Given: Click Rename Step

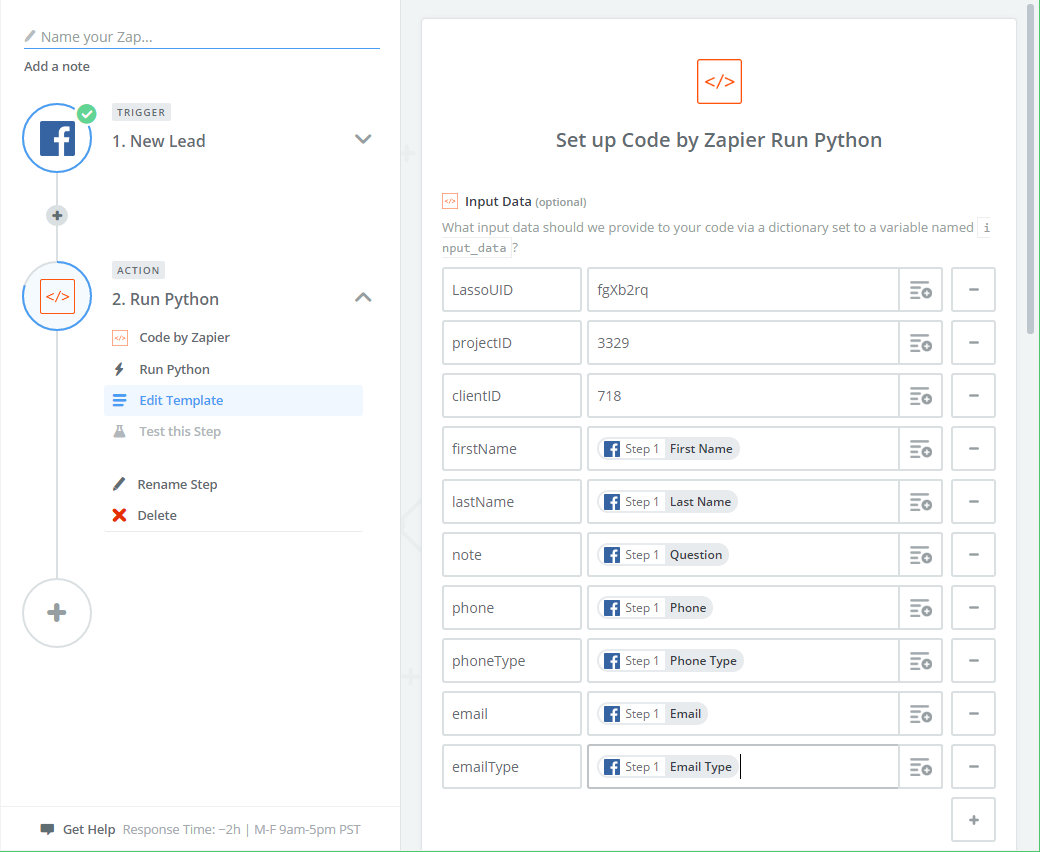Looking at the screenshot, I should pyautogui.click(x=177, y=485).
